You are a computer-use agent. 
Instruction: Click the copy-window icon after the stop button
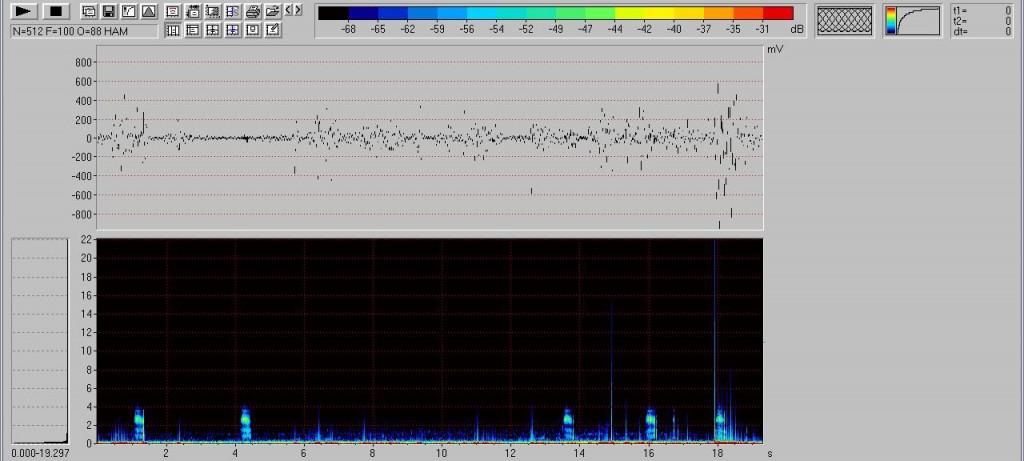[x=89, y=11]
